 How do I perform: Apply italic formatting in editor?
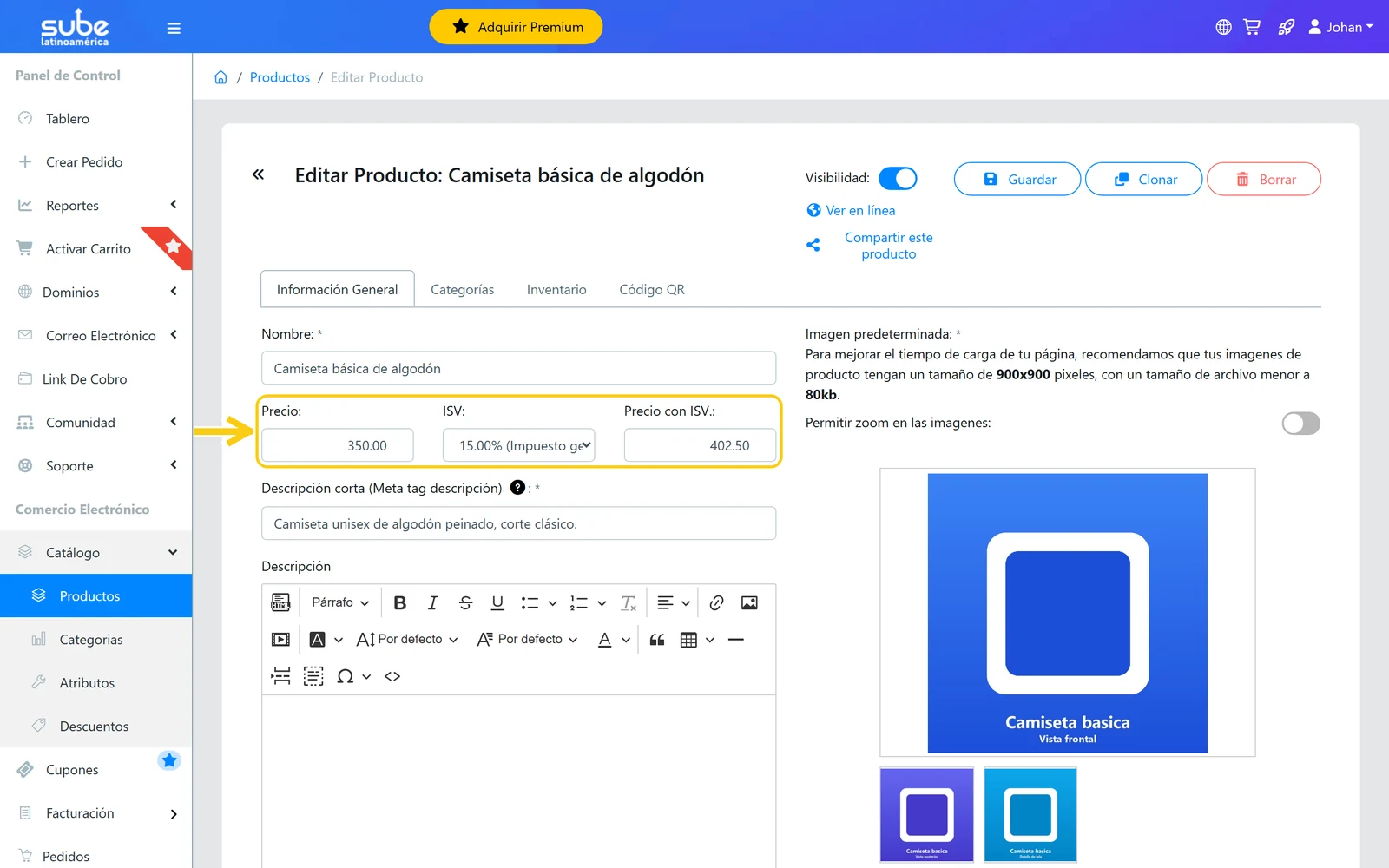(432, 602)
